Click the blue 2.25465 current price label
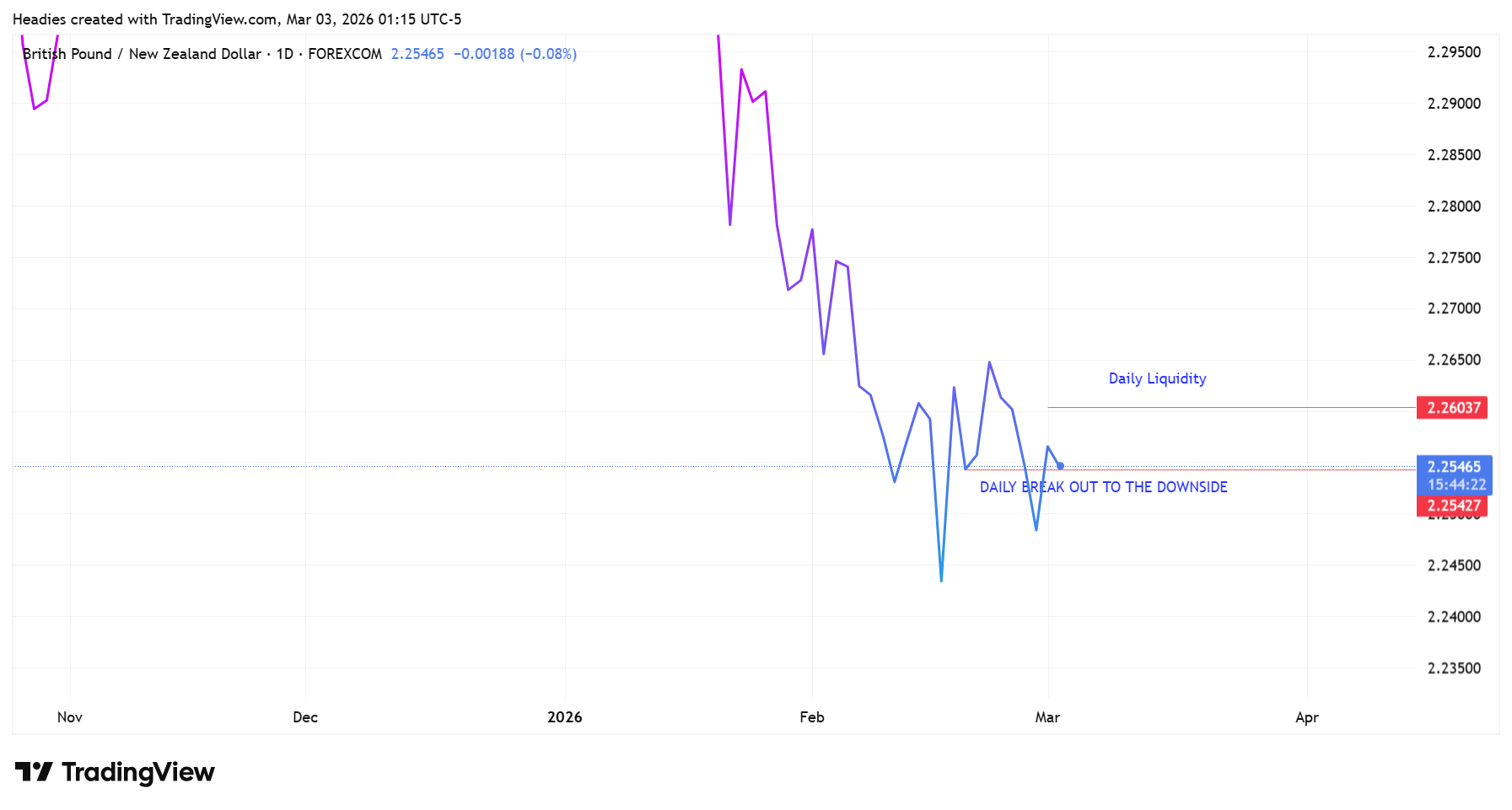The image size is (1512, 810). (x=1453, y=467)
